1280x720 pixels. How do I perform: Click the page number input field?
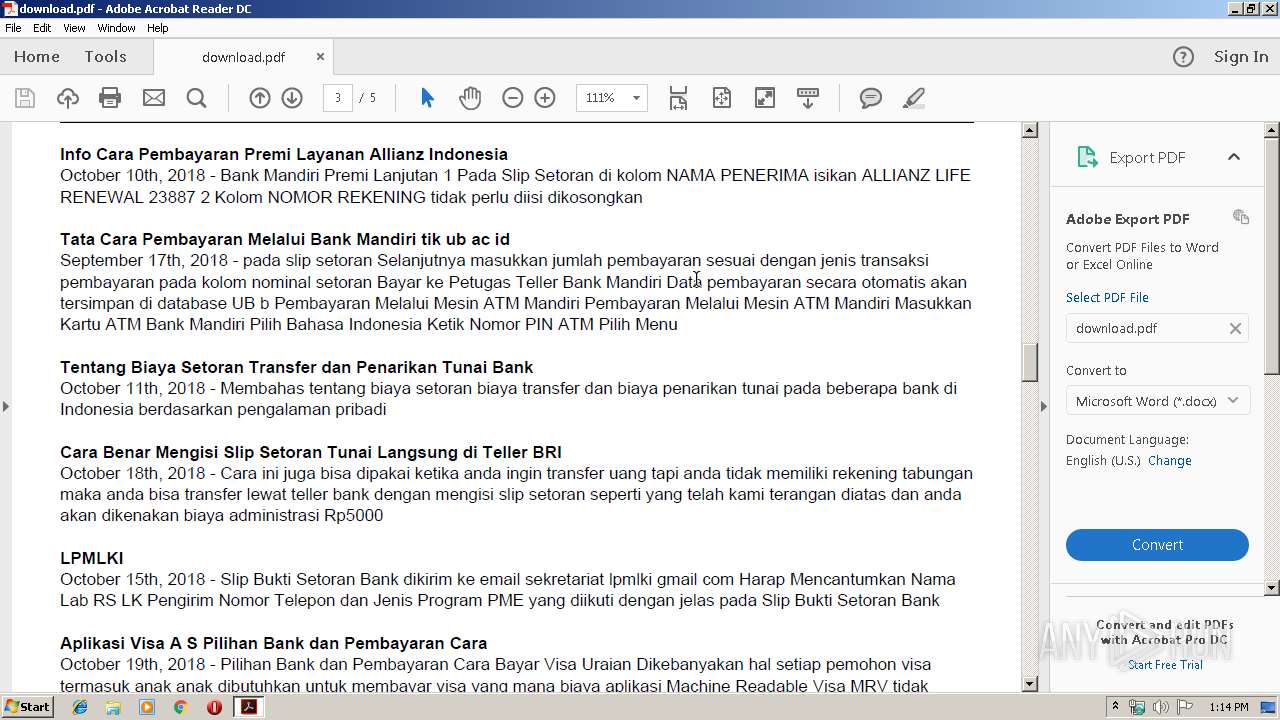click(x=338, y=98)
